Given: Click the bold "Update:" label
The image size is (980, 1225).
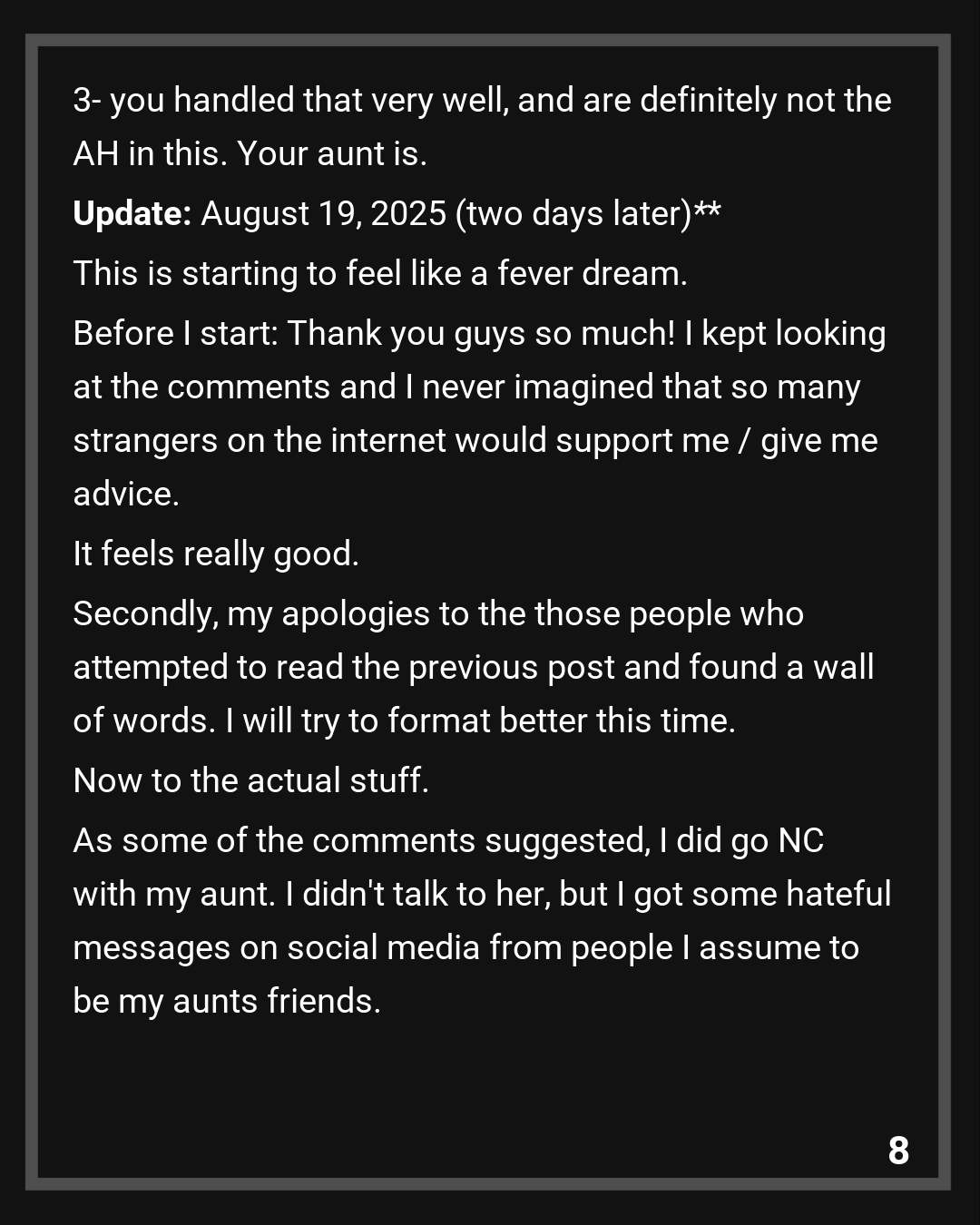Looking at the screenshot, I should tap(132, 214).
